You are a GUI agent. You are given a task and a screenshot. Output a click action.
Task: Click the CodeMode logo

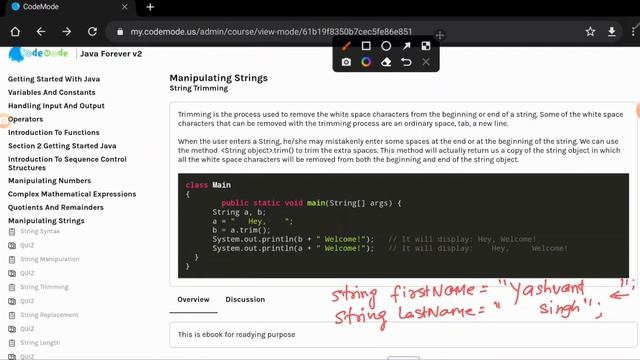pyautogui.click(x=38, y=54)
